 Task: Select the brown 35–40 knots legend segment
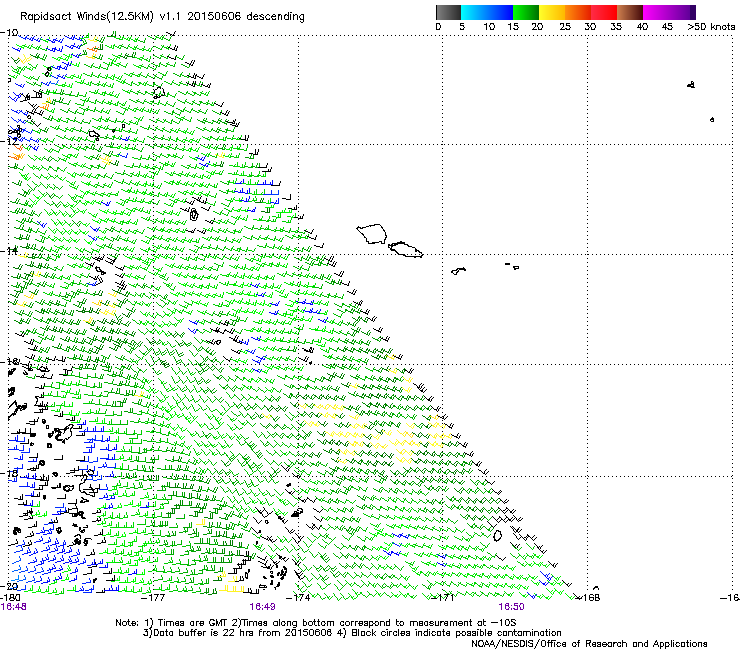(x=630, y=12)
